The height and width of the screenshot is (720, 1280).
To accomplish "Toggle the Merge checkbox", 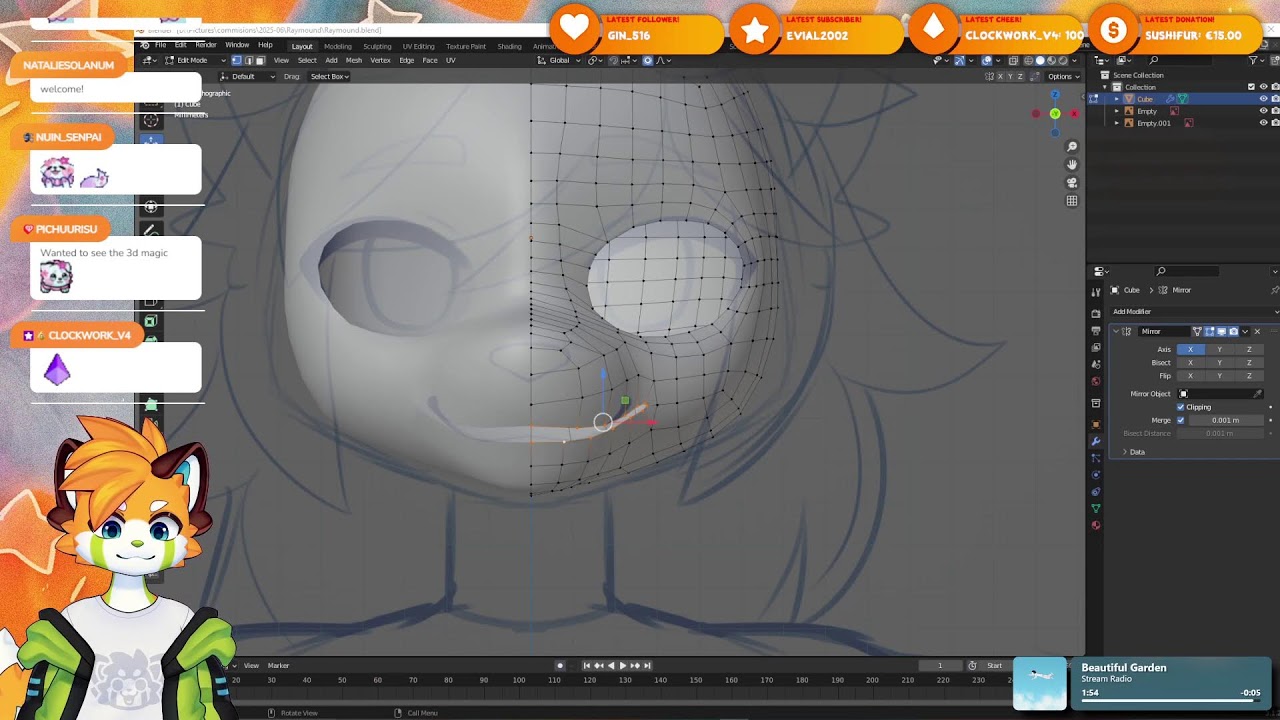I will 1181,420.
